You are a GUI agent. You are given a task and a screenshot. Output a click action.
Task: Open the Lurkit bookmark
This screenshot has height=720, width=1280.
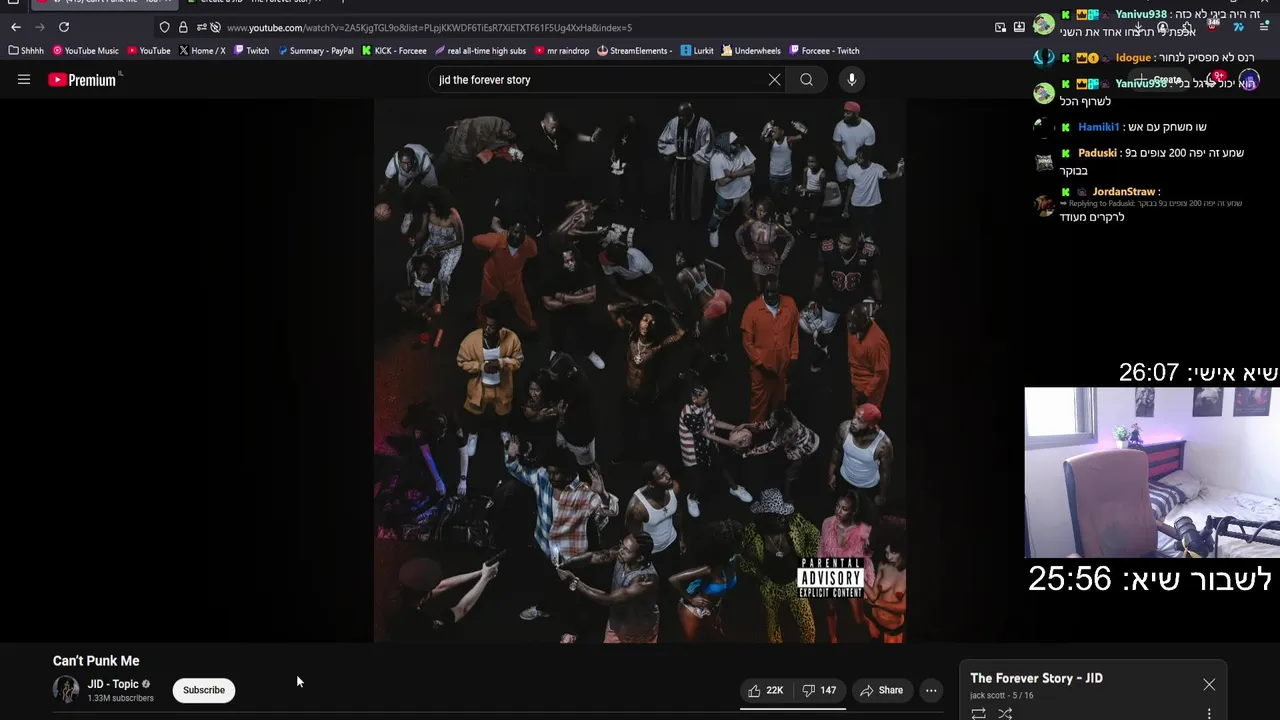[697, 51]
